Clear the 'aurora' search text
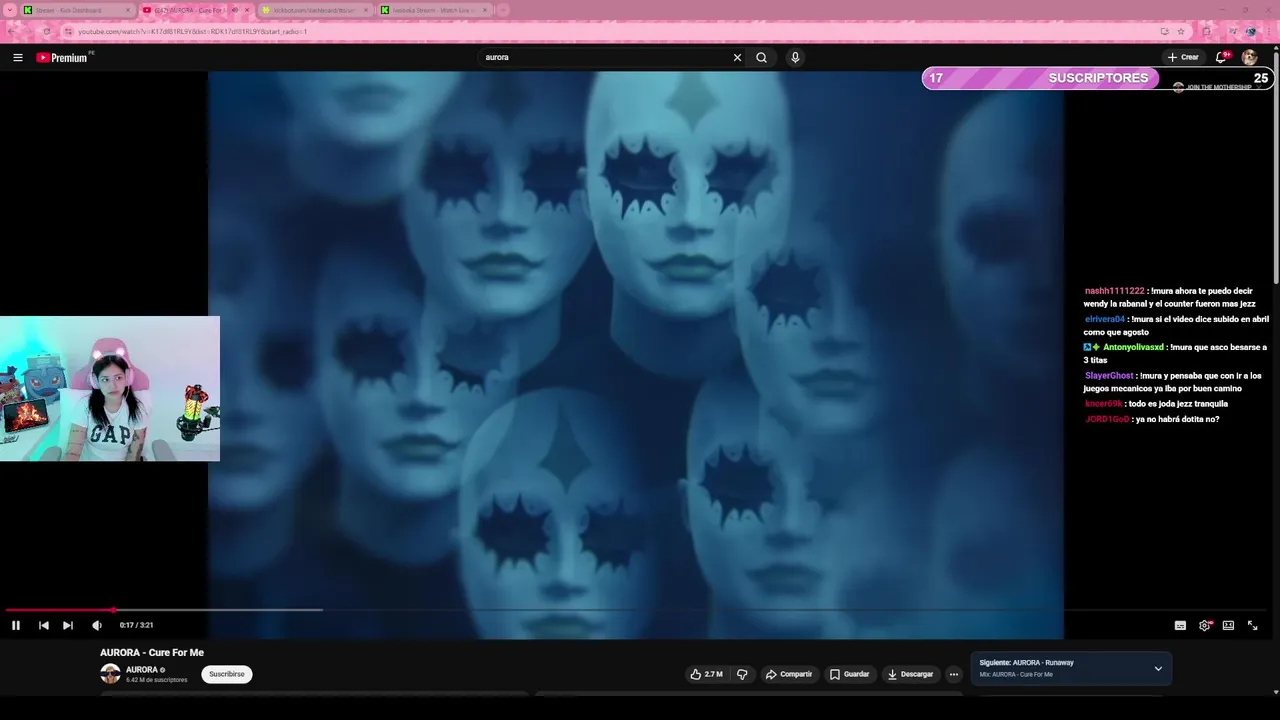The width and height of the screenshot is (1280, 720). 737,57
